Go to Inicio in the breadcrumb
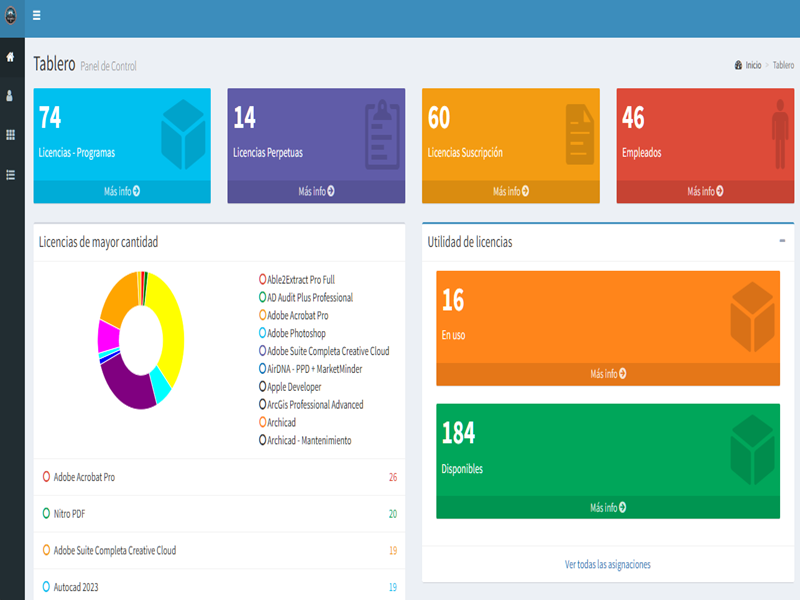Screen dimensions: 800x600 coord(752,65)
